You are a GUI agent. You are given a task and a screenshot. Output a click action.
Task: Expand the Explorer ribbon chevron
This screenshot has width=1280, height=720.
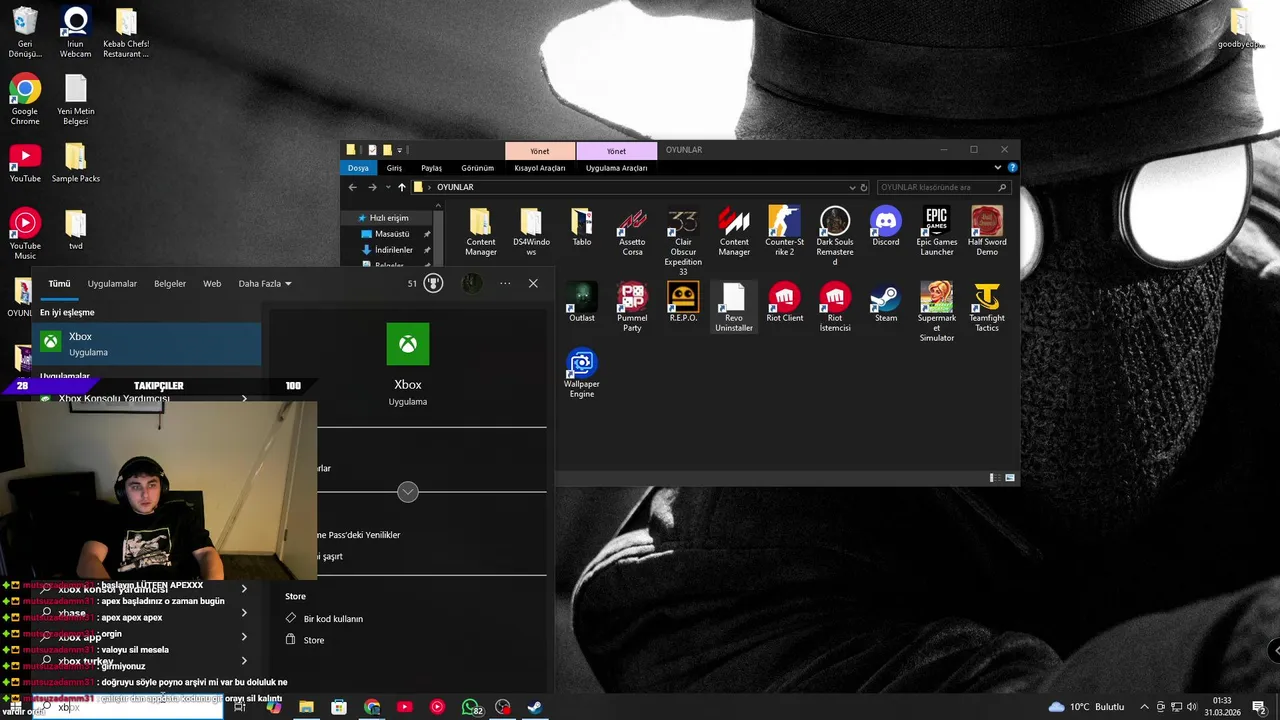click(x=1000, y=168)
